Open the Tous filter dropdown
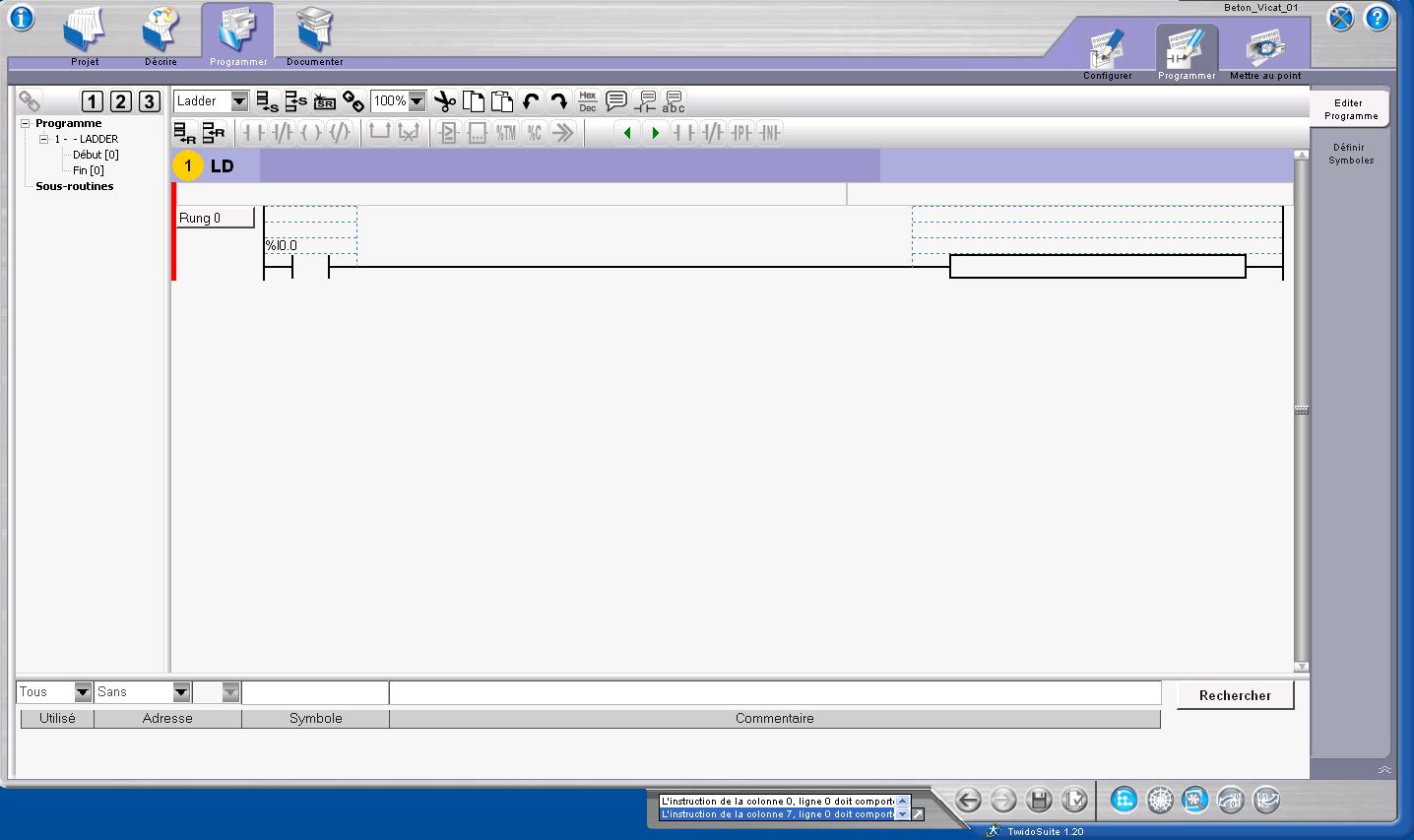Screen dimensions: 1414x840 [x=83, y=692]
